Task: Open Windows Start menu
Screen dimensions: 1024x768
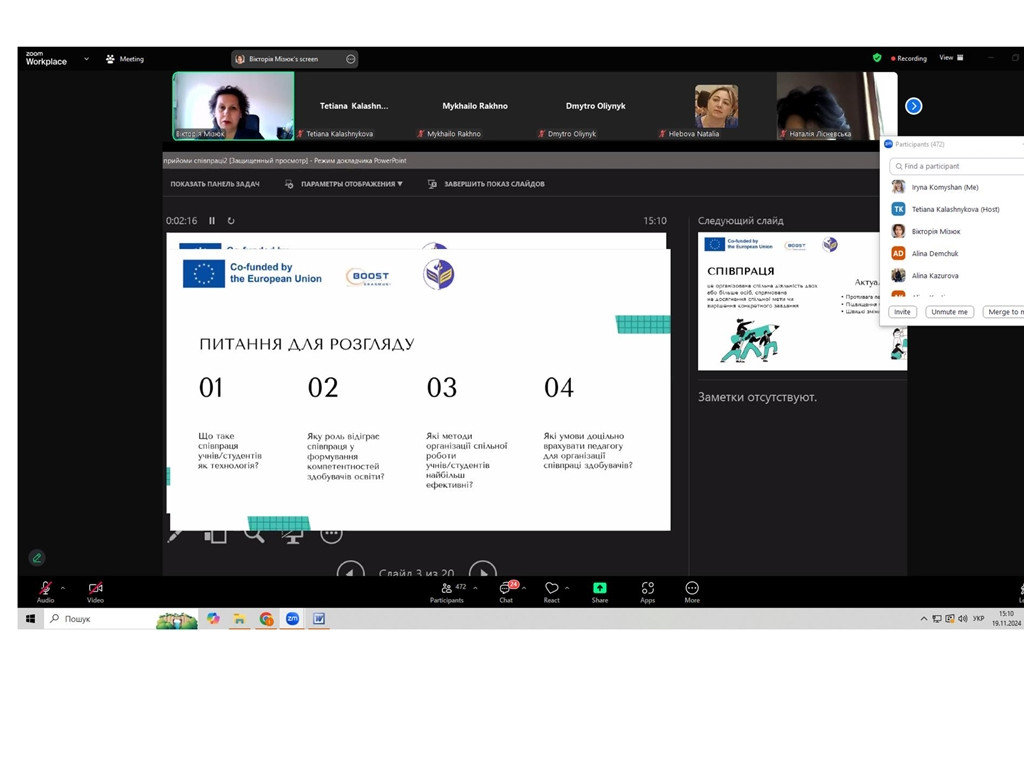Action: coord(30,618)
